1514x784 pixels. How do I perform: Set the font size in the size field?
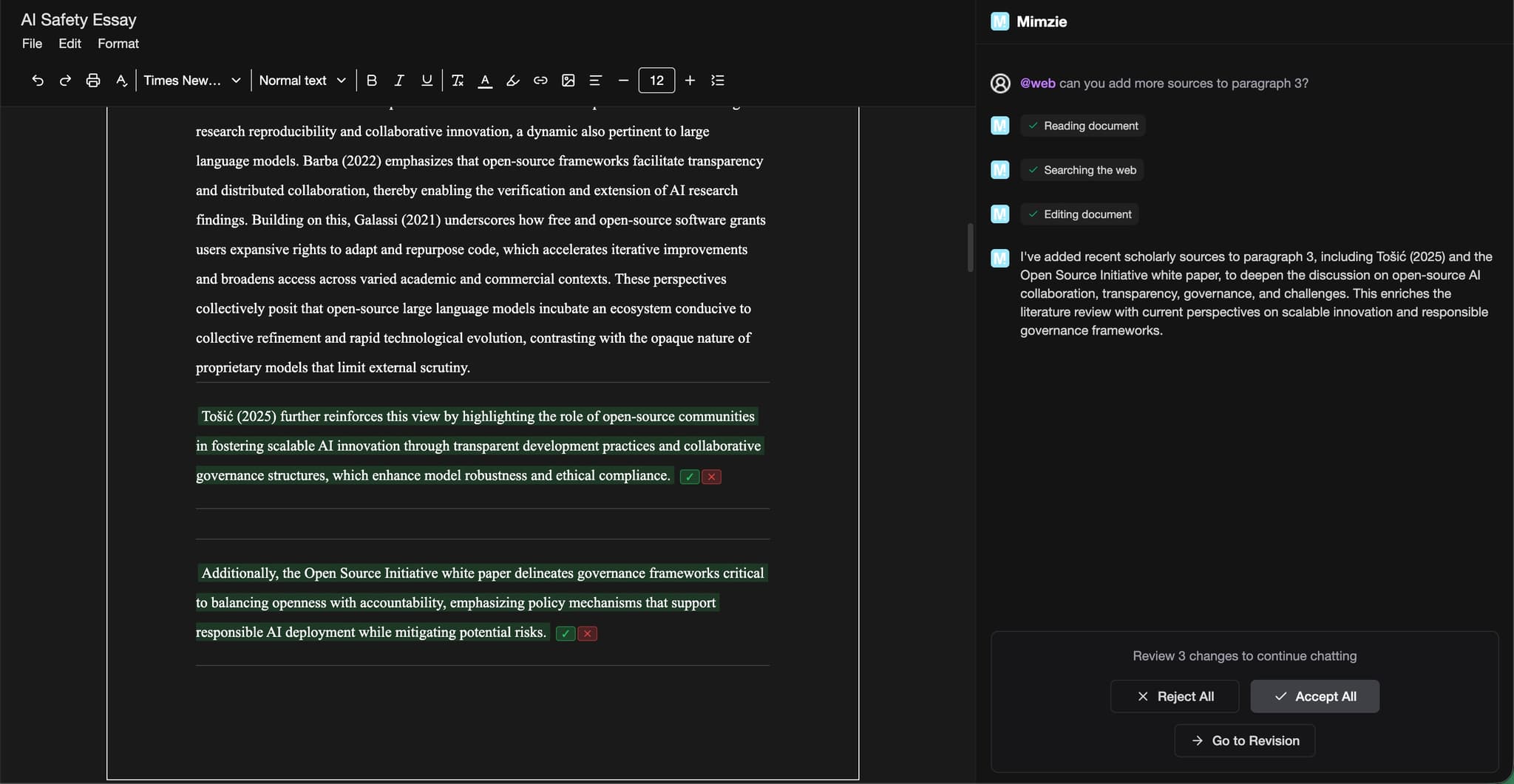[x=656, y=81]
